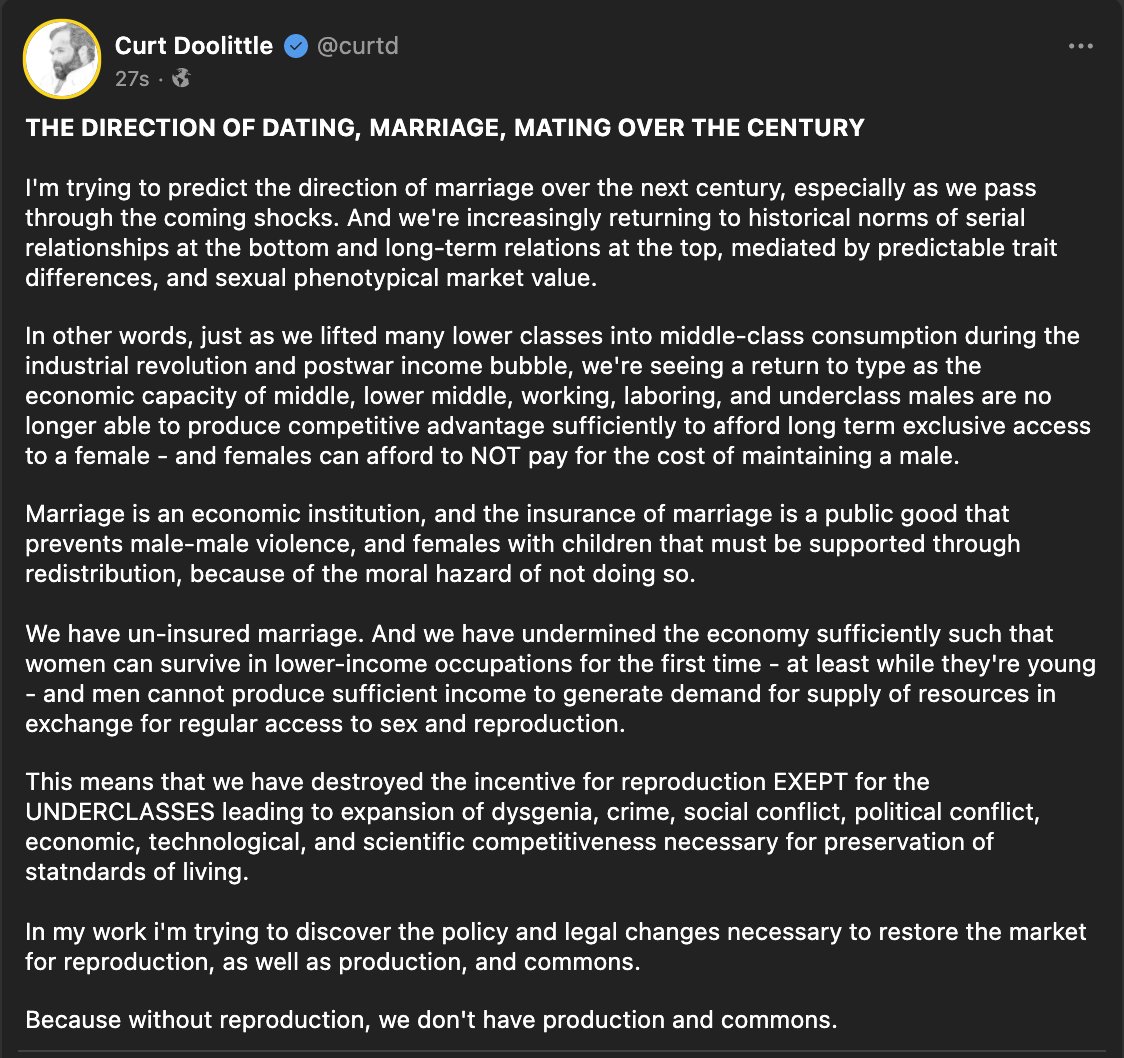Click the Curt Doolittle author name
This screenshot has width=1124, height=1058.
tap(194, 45)
